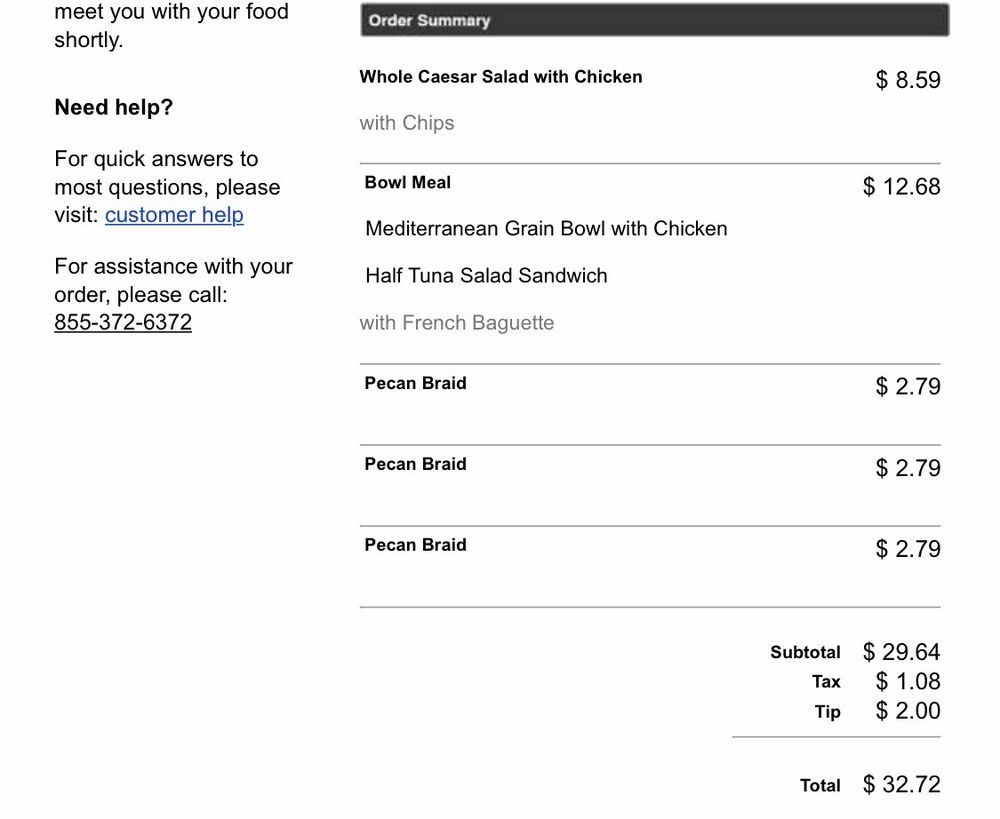Select the first Pecan Braid item
This screenshot has height=819, width=1000.
coord(416,383)
